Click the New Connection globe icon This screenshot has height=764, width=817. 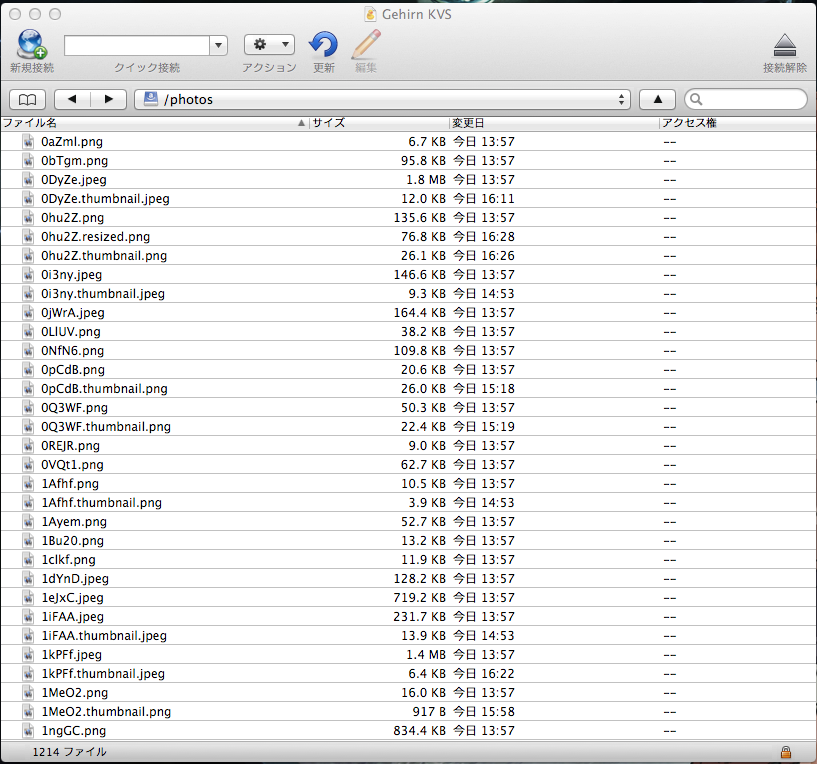point(31,45)
